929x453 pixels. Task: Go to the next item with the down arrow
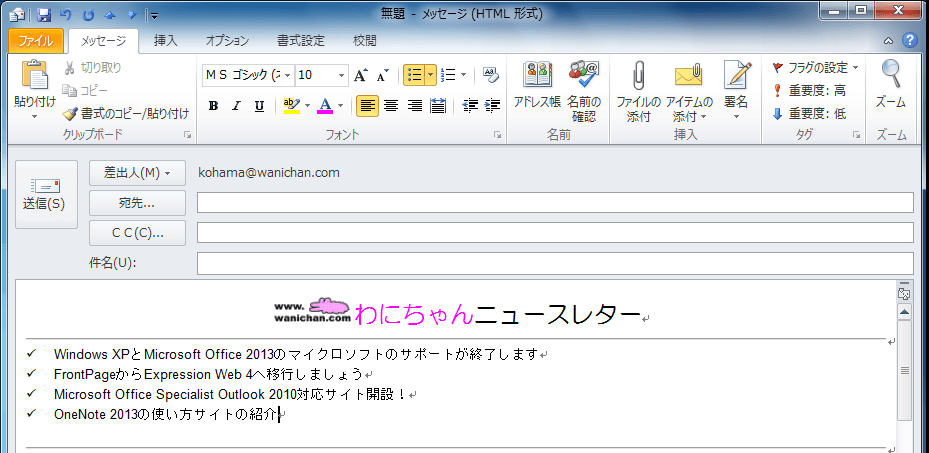133,14
